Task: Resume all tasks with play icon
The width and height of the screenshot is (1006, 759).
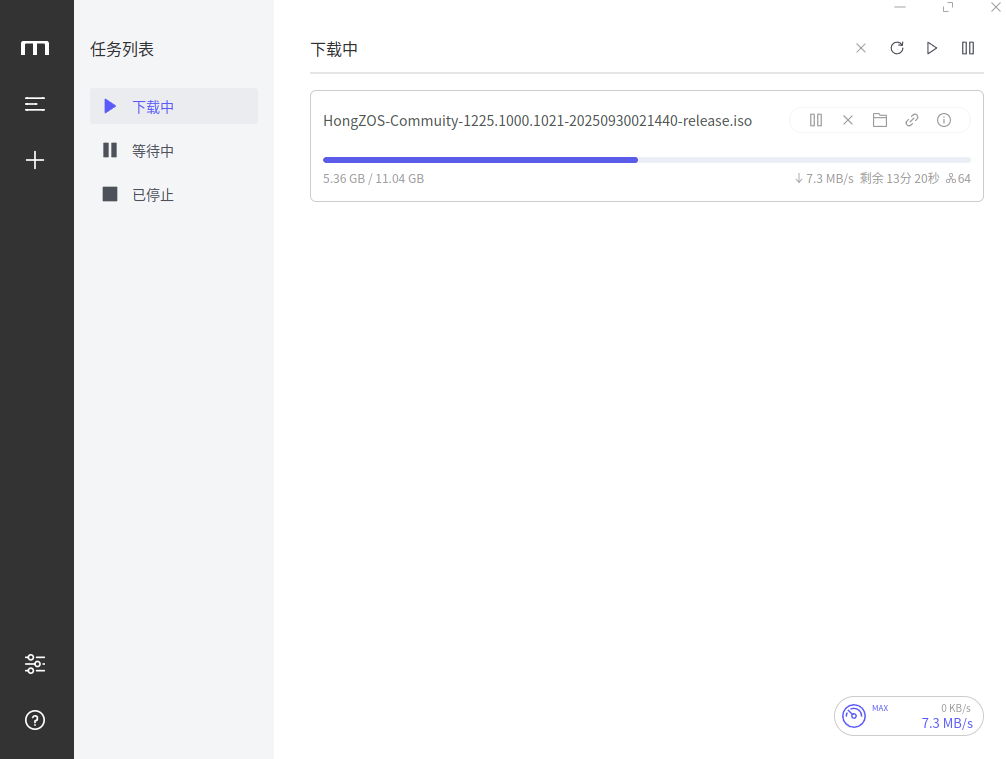Action: (x=932, y=48)
